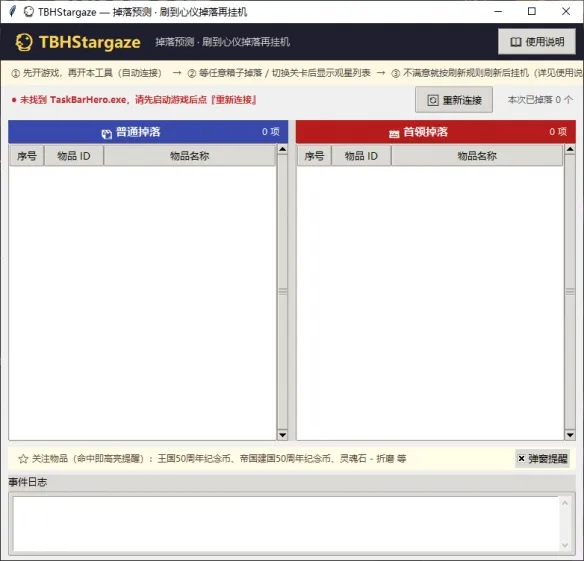Open the 使用说明 help guide button
This screenshot has height=561, width=584.
537,42
